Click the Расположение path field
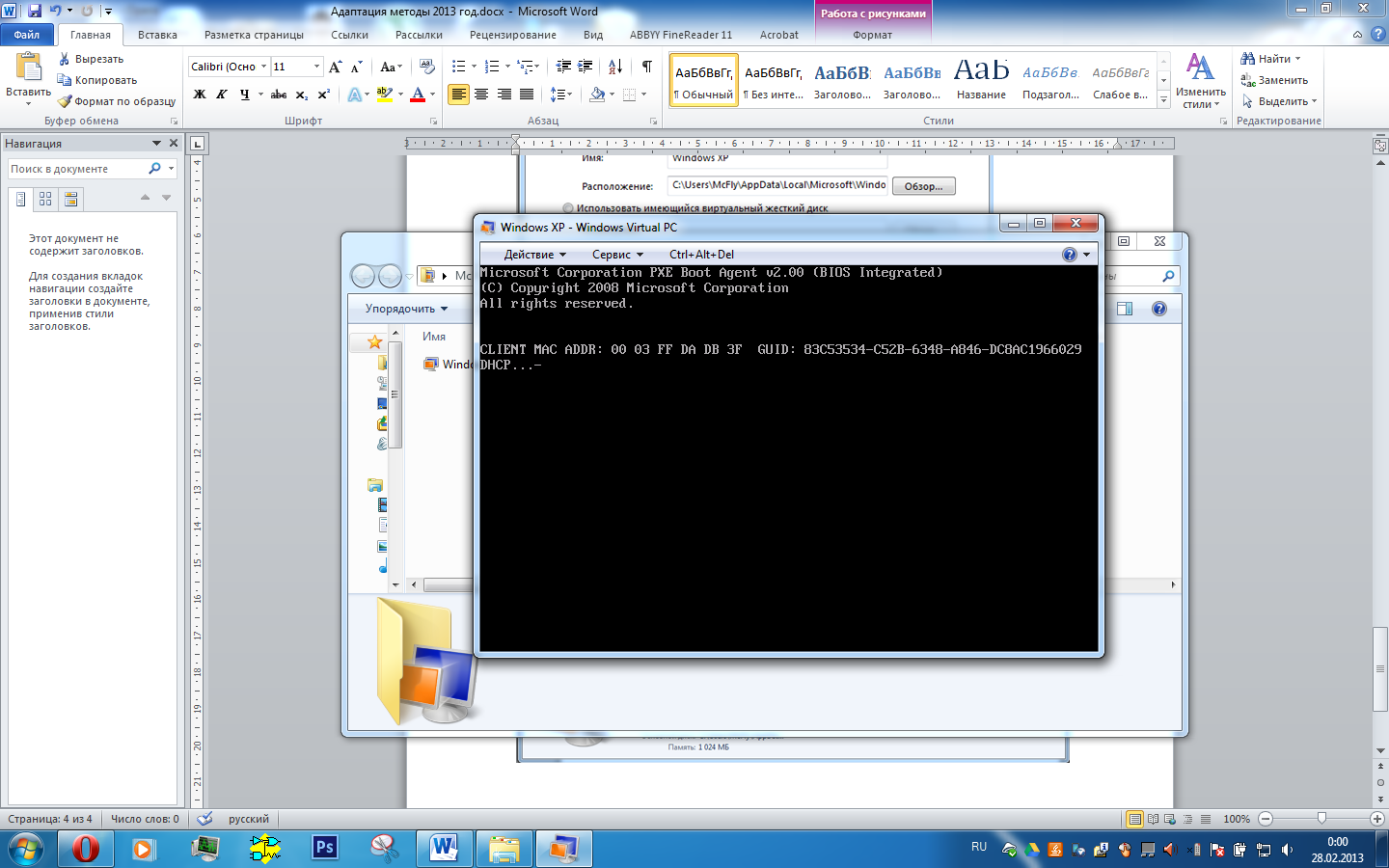Screen dimensions: 1389x868 tap(777, 185)
